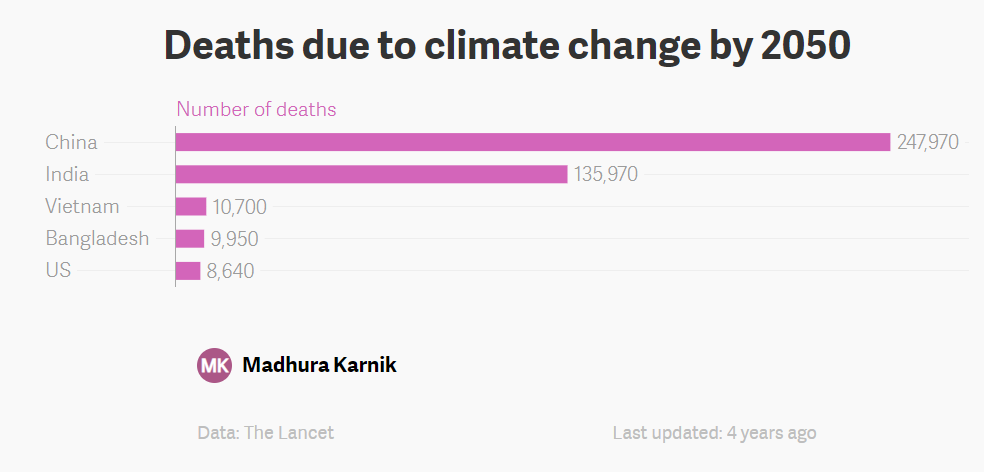Viewport: 984px width, 472px height.
Task: Click the 135,970 value label
Action: 605,174
